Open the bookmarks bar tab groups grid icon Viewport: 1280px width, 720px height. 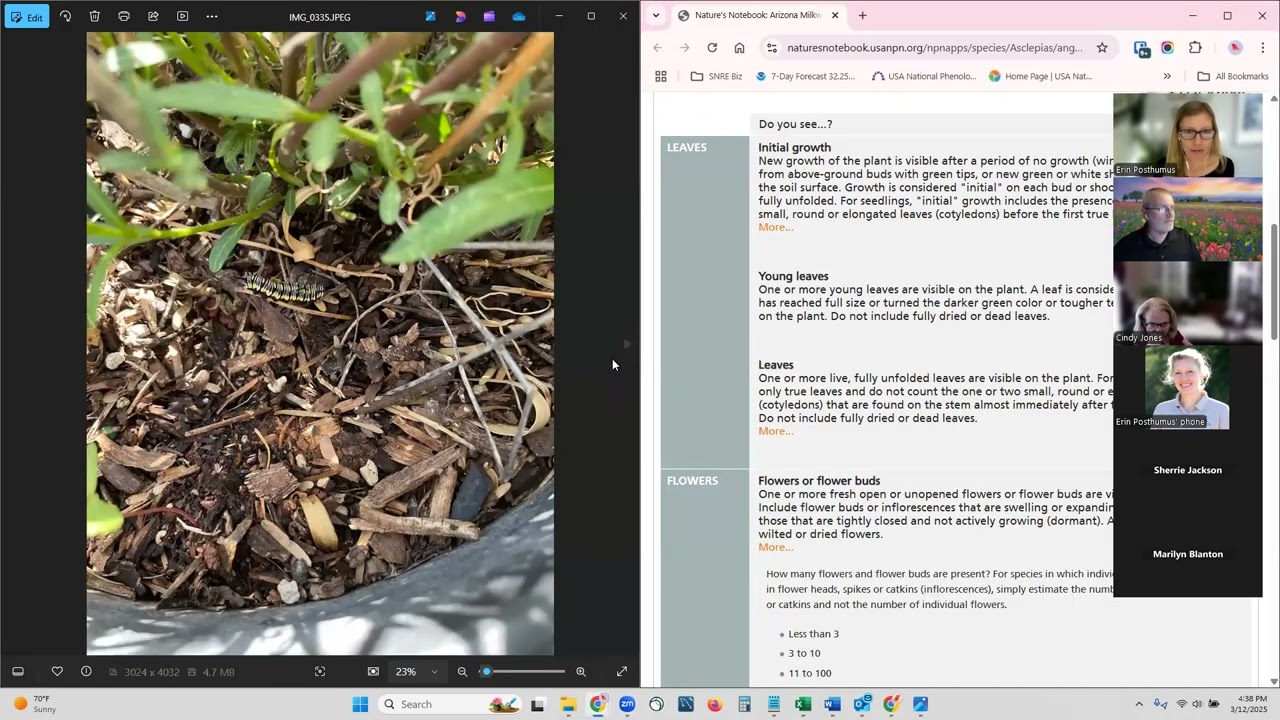click(661, 76)
